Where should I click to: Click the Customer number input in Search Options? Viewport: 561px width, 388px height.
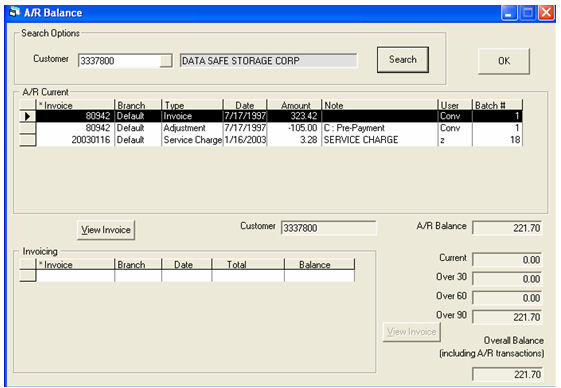119,60
